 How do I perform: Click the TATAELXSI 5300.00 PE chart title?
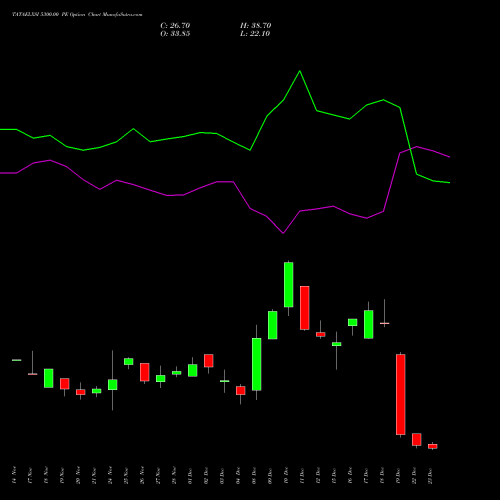[x=77, y=15]
